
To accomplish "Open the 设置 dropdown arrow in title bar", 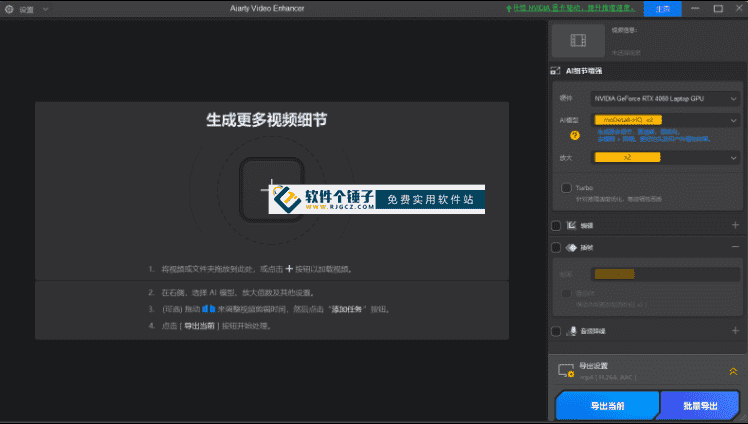I will [45, 9].
